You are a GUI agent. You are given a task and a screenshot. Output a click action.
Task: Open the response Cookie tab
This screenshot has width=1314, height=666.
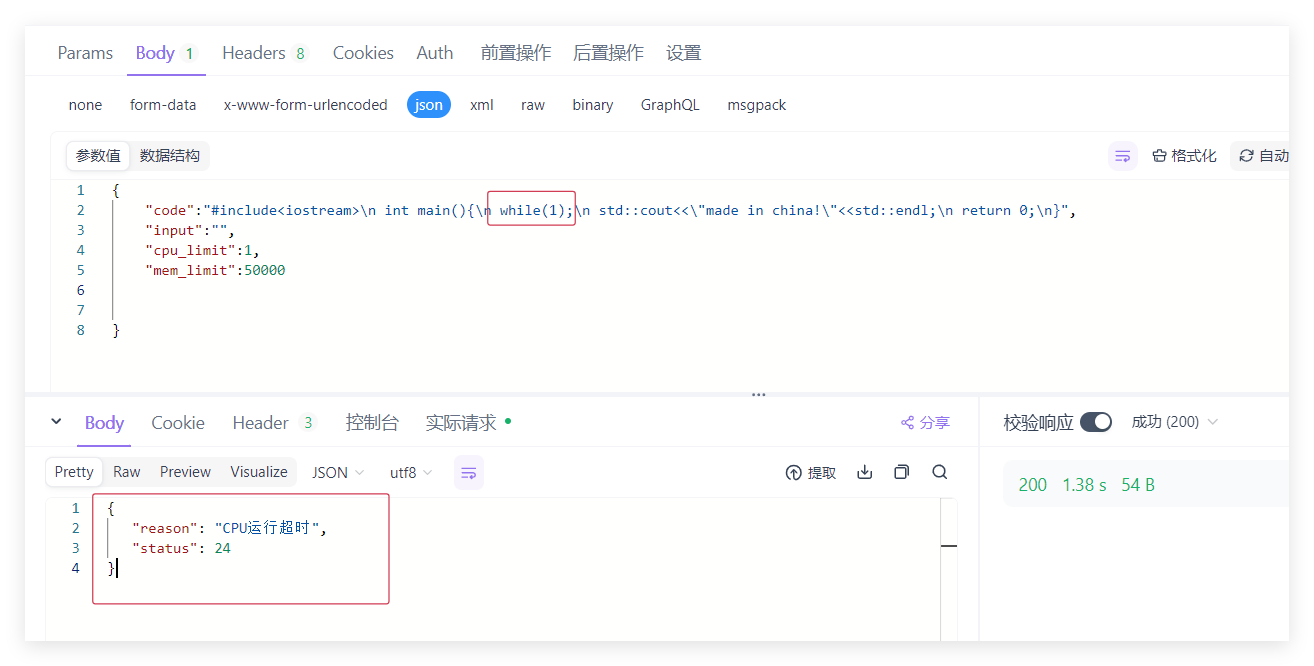click(x=178, y=423)
